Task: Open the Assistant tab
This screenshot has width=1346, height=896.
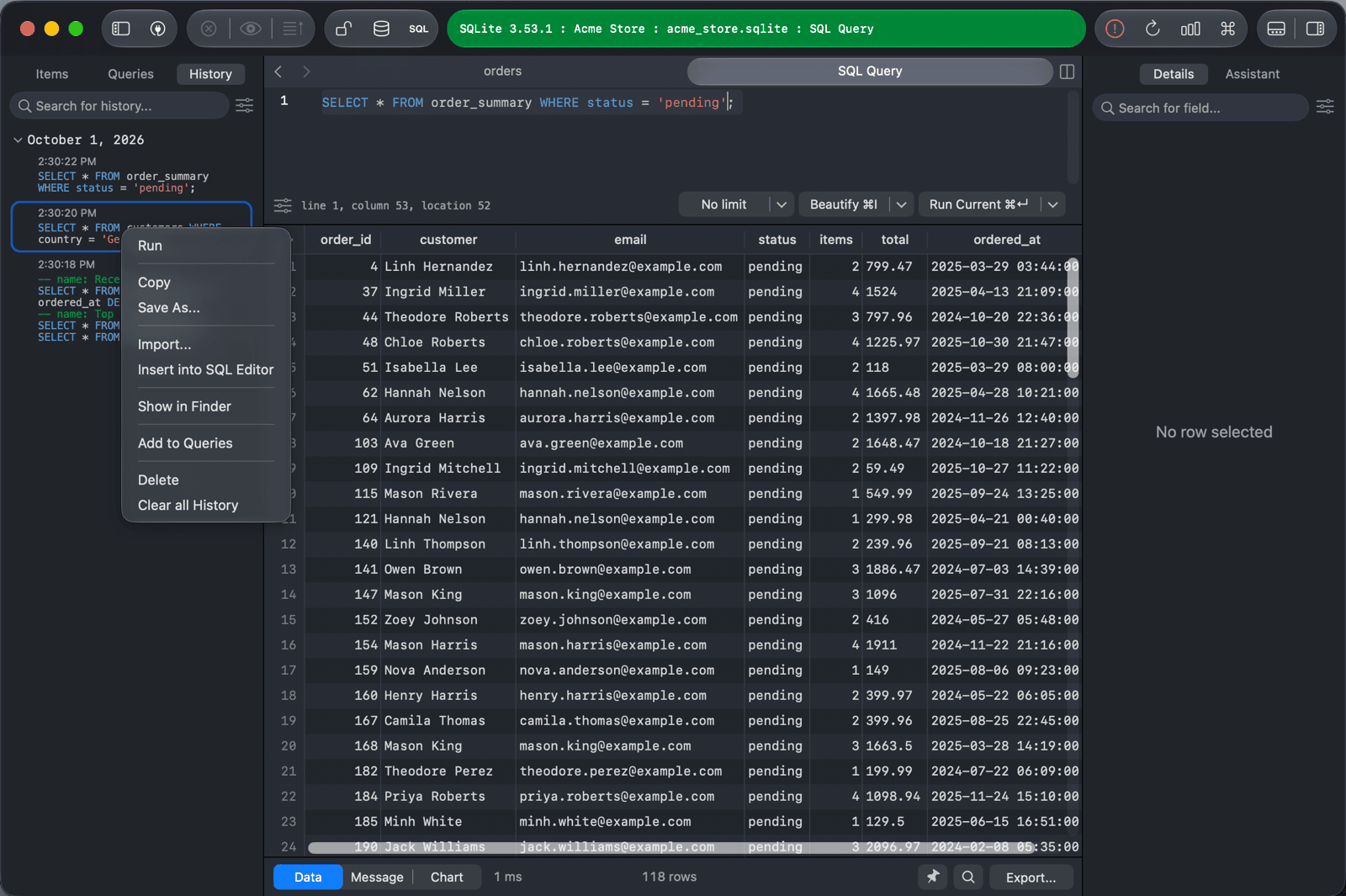Action: click(x=1252, y=74)
